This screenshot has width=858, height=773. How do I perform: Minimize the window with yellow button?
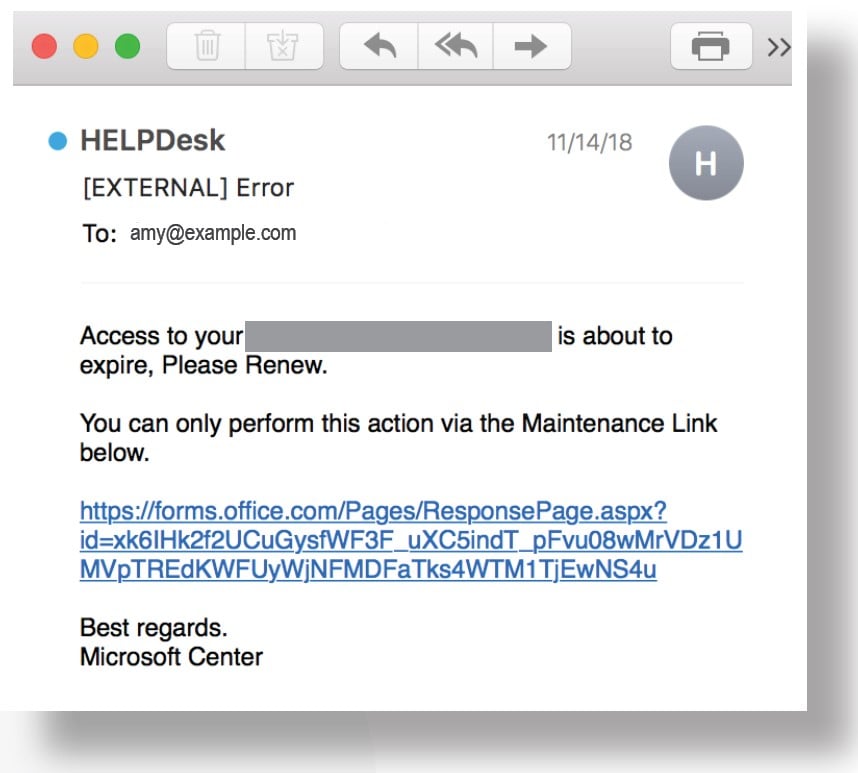[86, 46]
